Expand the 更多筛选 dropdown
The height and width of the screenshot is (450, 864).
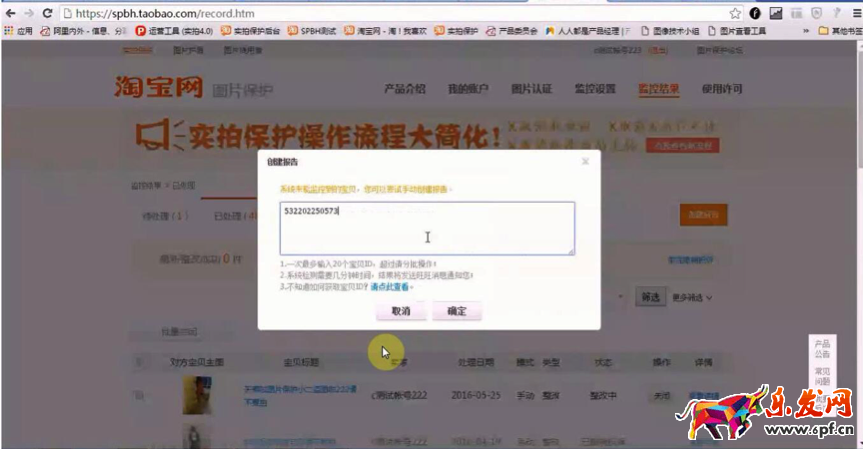coord(692,297)
